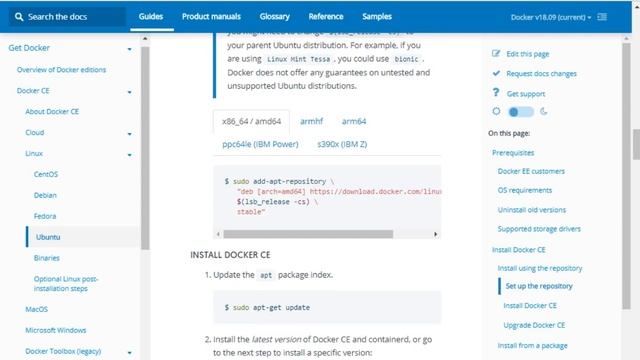640x360 pixels.
Task: Switch to the Glossary tab
Action: (274, 17)
